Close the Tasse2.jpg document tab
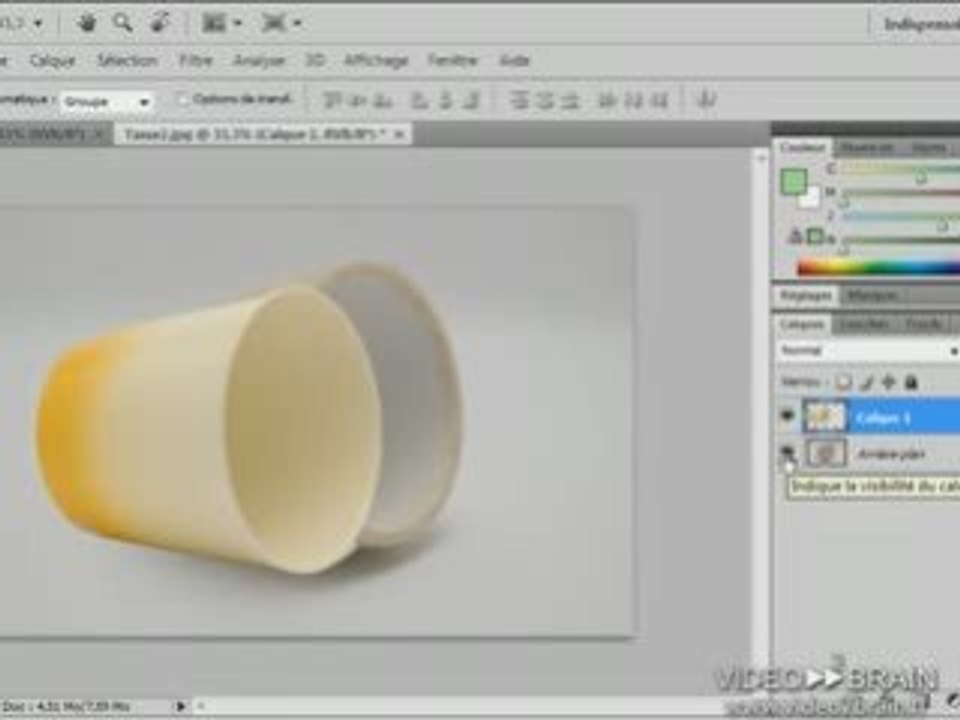 [400, 134]
